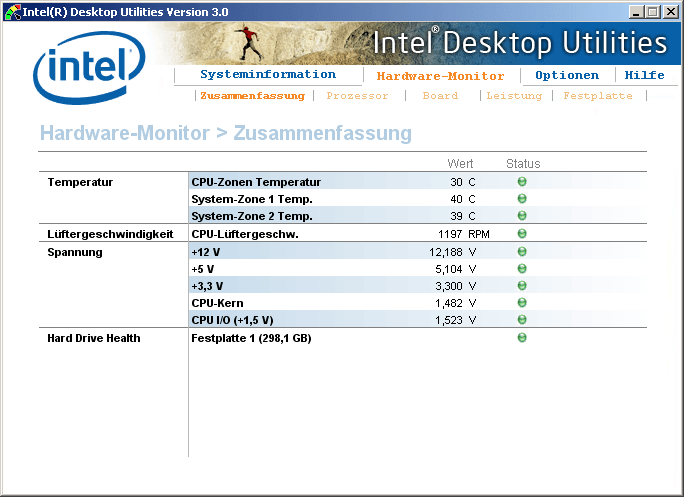Click the System-Zone 1 Temp. label
The width and height of the screenshot is (684, 497).
point(252,199)
